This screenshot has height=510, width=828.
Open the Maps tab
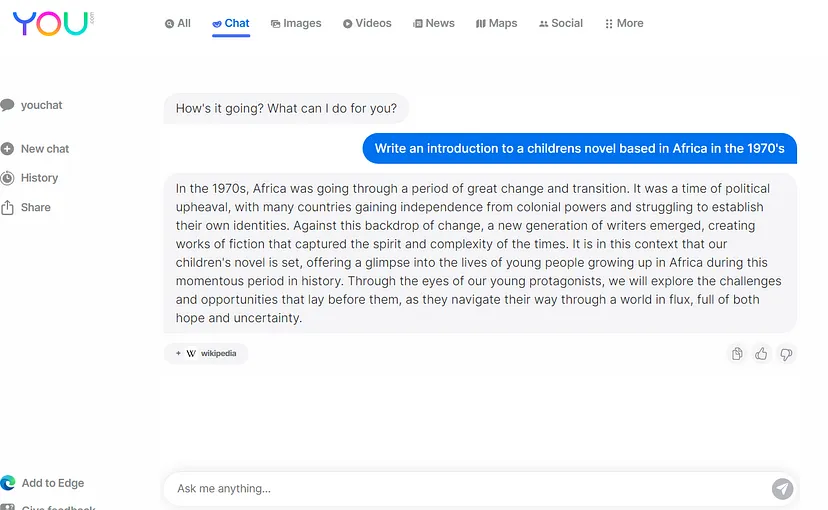(496, 23)
